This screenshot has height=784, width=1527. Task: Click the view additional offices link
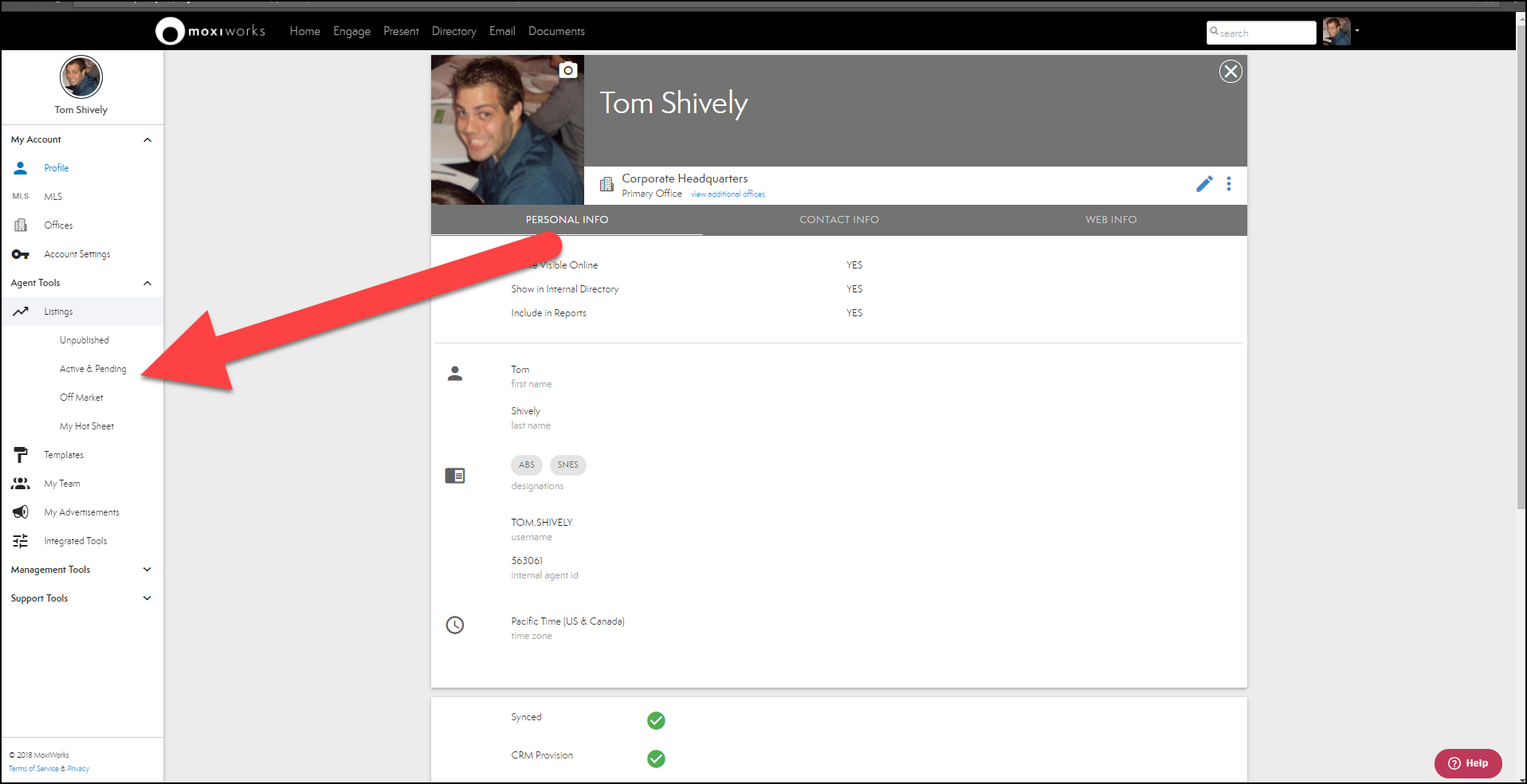(728, 194)
